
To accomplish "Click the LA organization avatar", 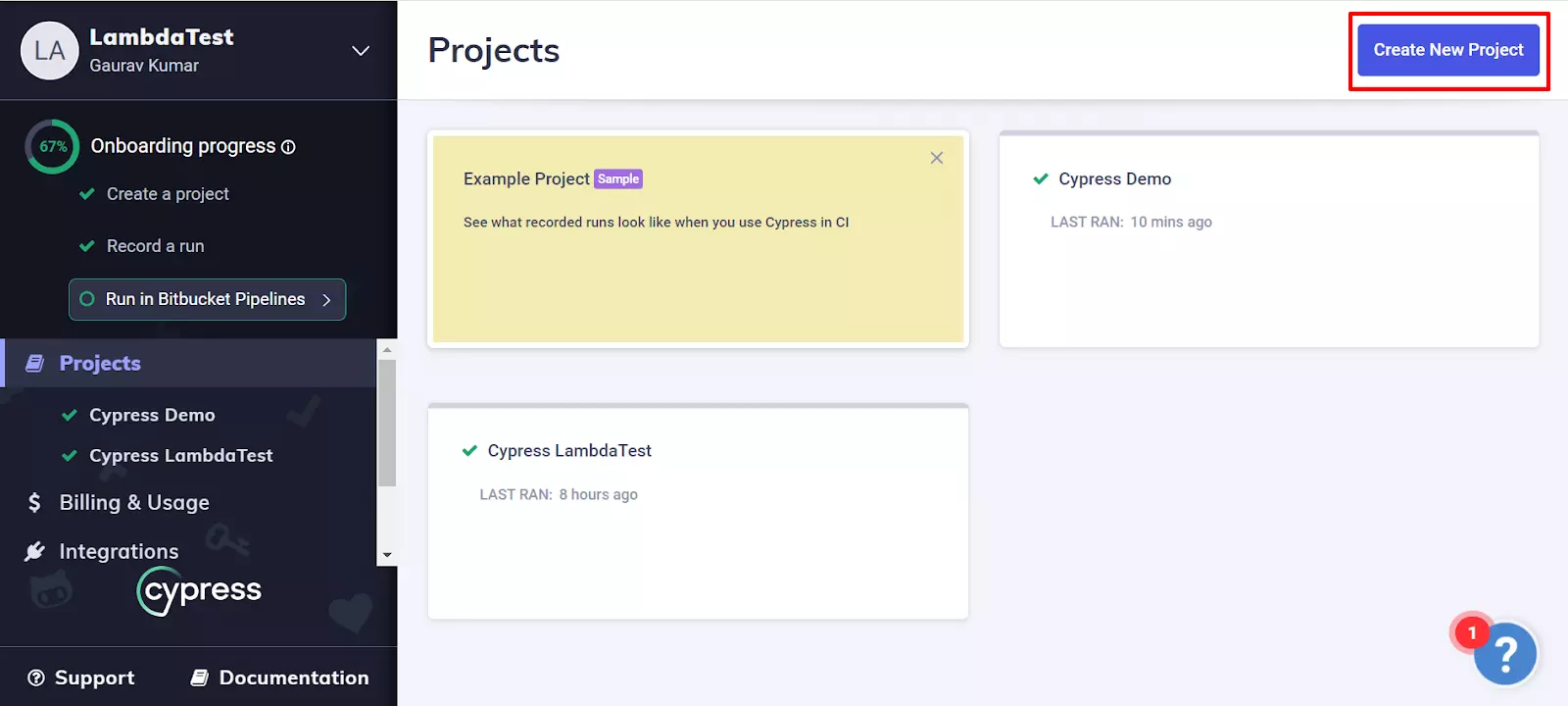I will (49, 51).
